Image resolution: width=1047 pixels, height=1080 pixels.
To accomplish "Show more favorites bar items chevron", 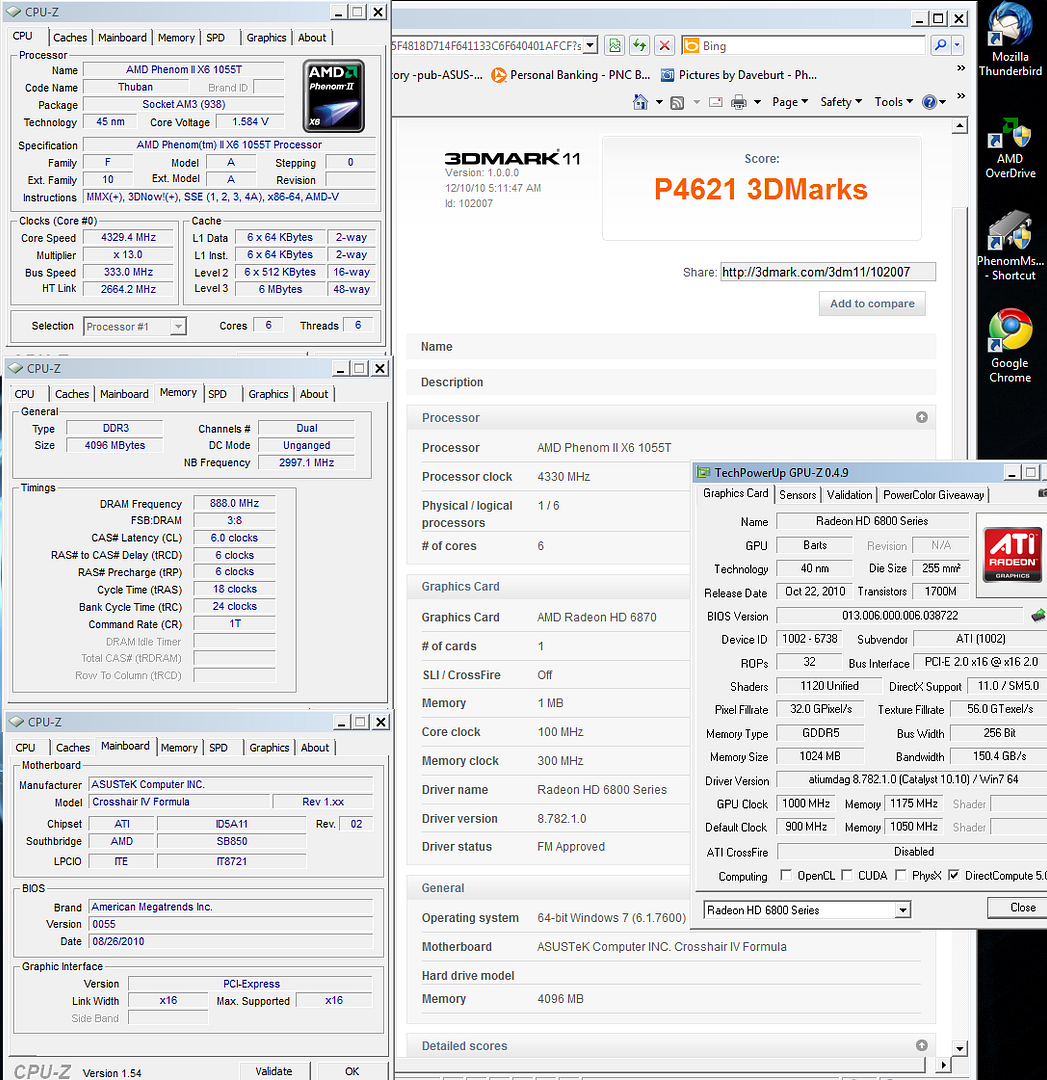I will [961, 68].
